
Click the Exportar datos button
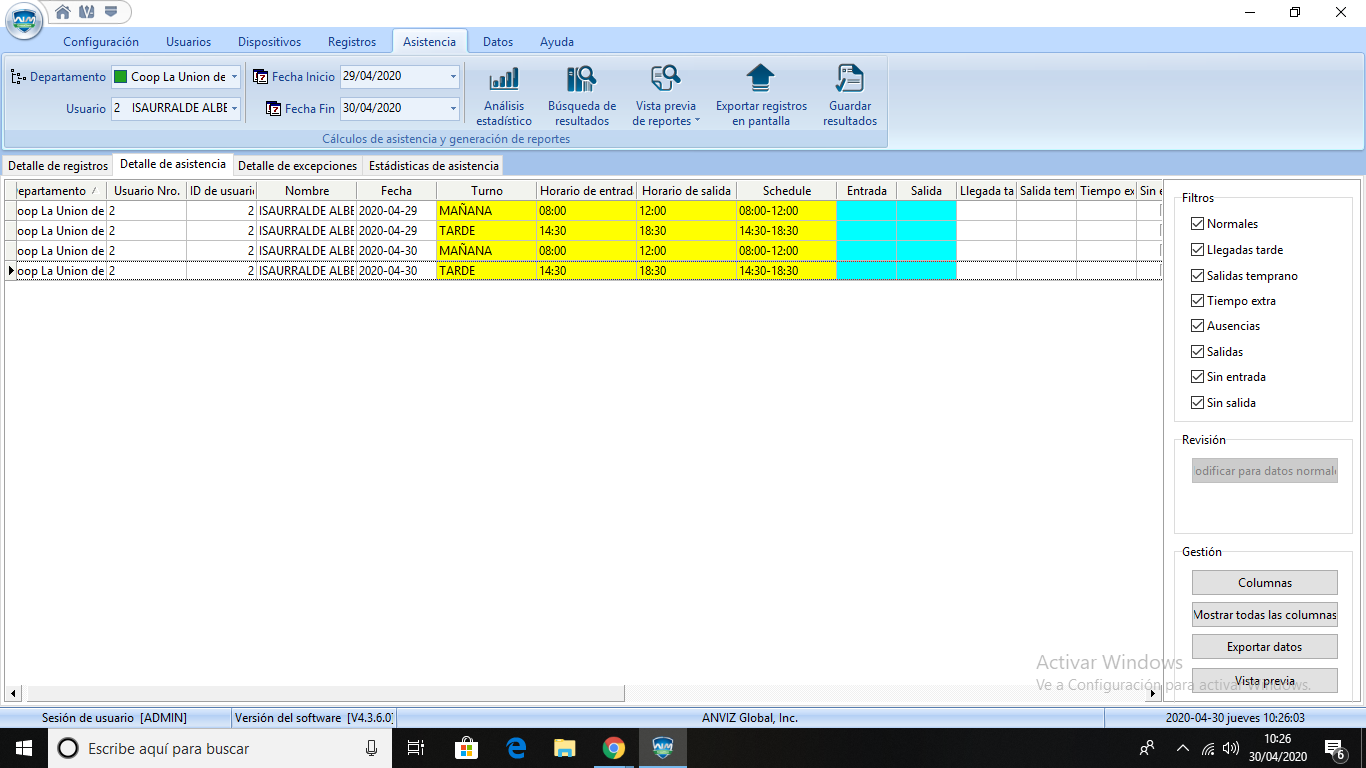1264,647
